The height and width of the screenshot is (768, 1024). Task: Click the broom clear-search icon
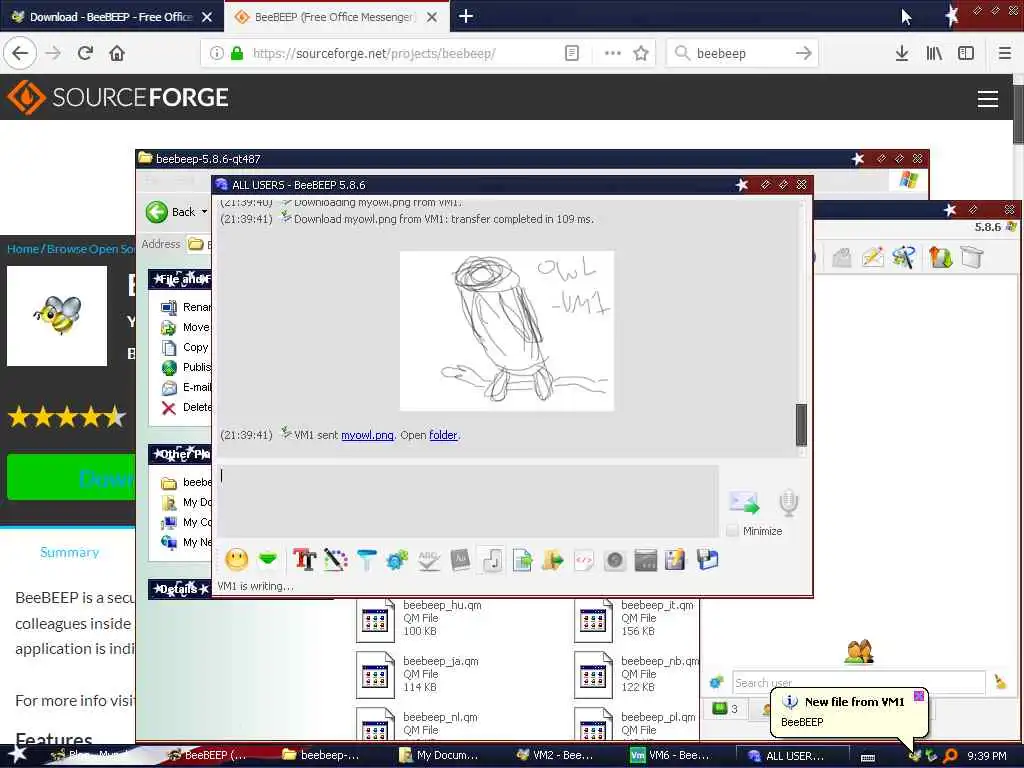(x=1000, y=682)
